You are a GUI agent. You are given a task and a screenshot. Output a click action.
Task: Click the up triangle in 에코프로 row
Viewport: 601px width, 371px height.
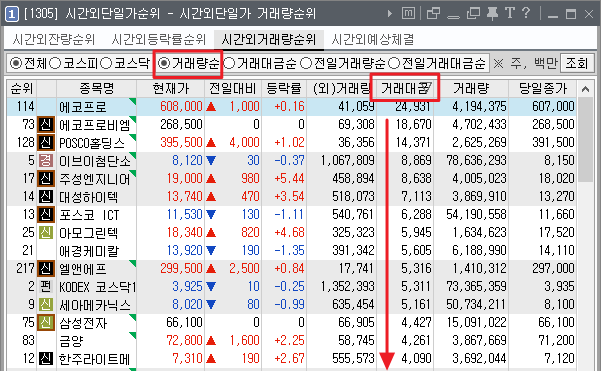point(211,107)
